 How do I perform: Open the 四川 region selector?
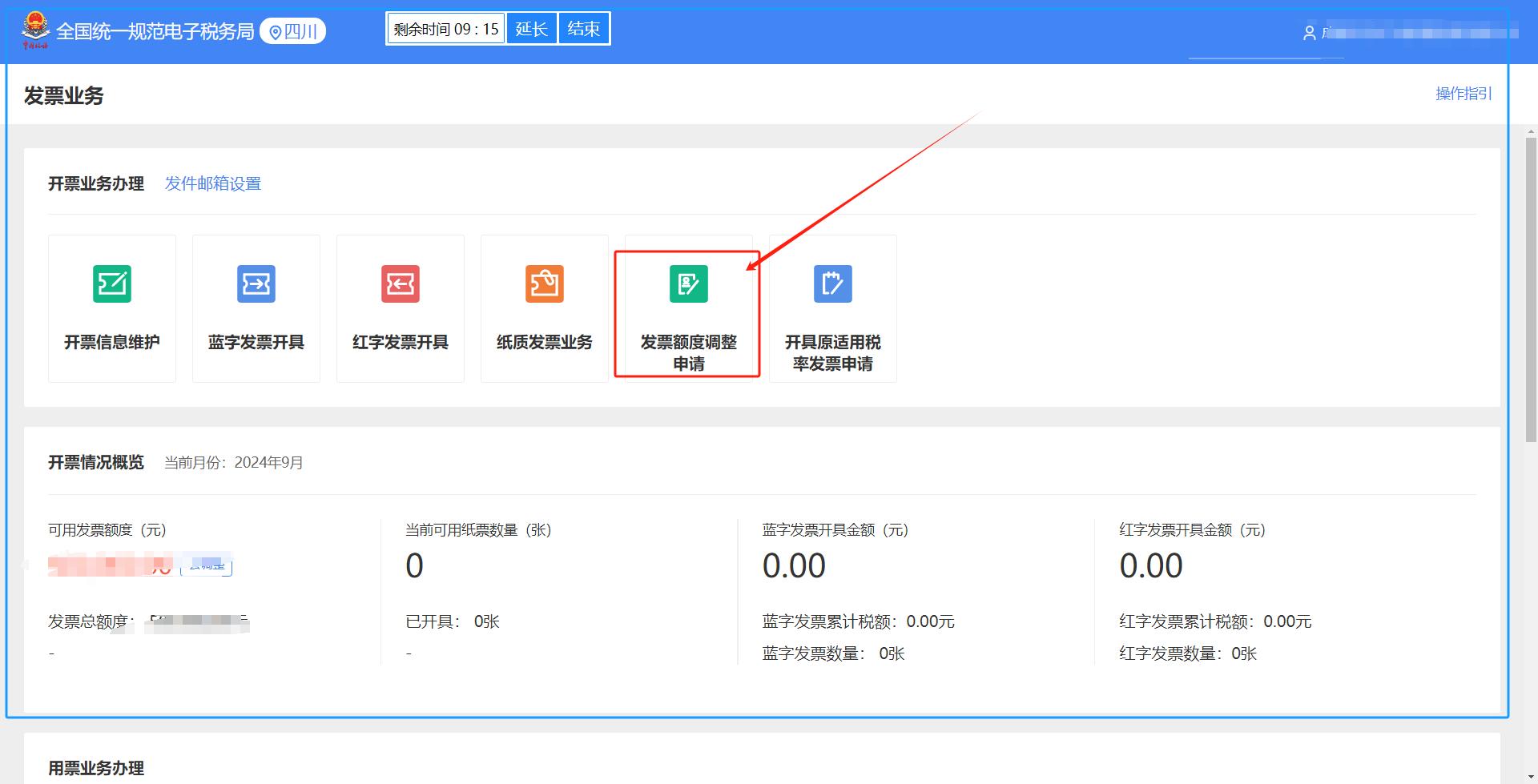(293, 31)
